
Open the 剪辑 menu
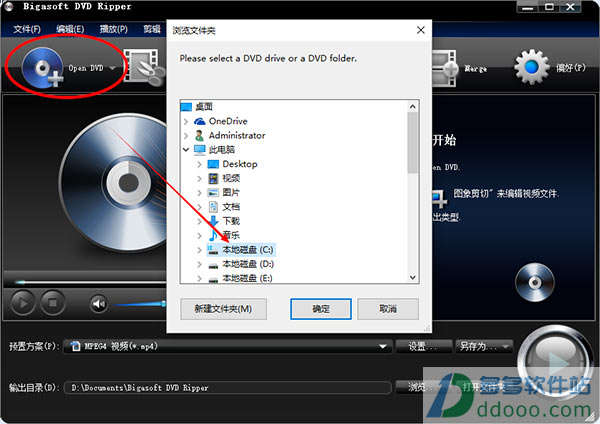(152, 29)
